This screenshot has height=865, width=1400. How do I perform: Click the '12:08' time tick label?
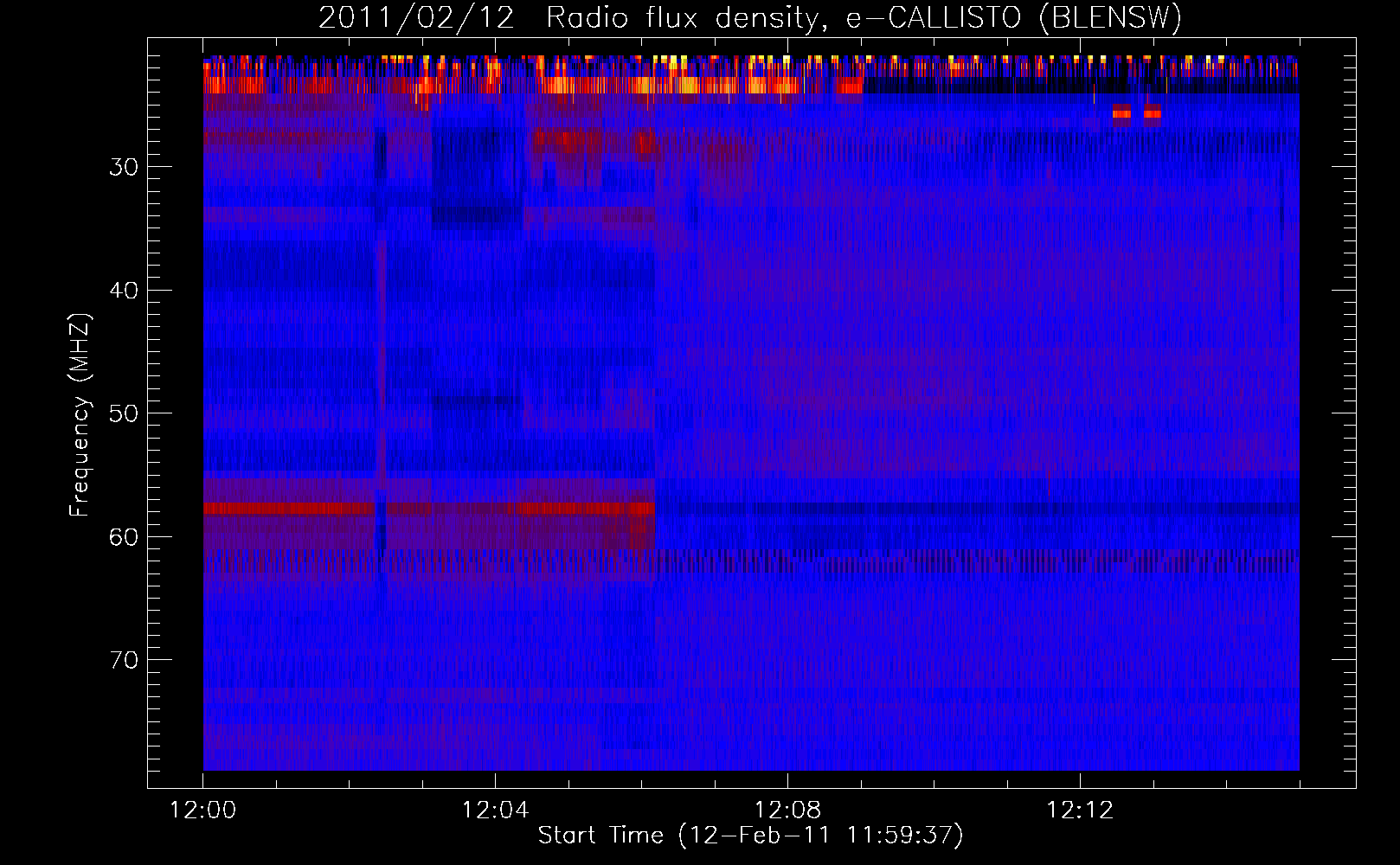[x=787, y=811]
